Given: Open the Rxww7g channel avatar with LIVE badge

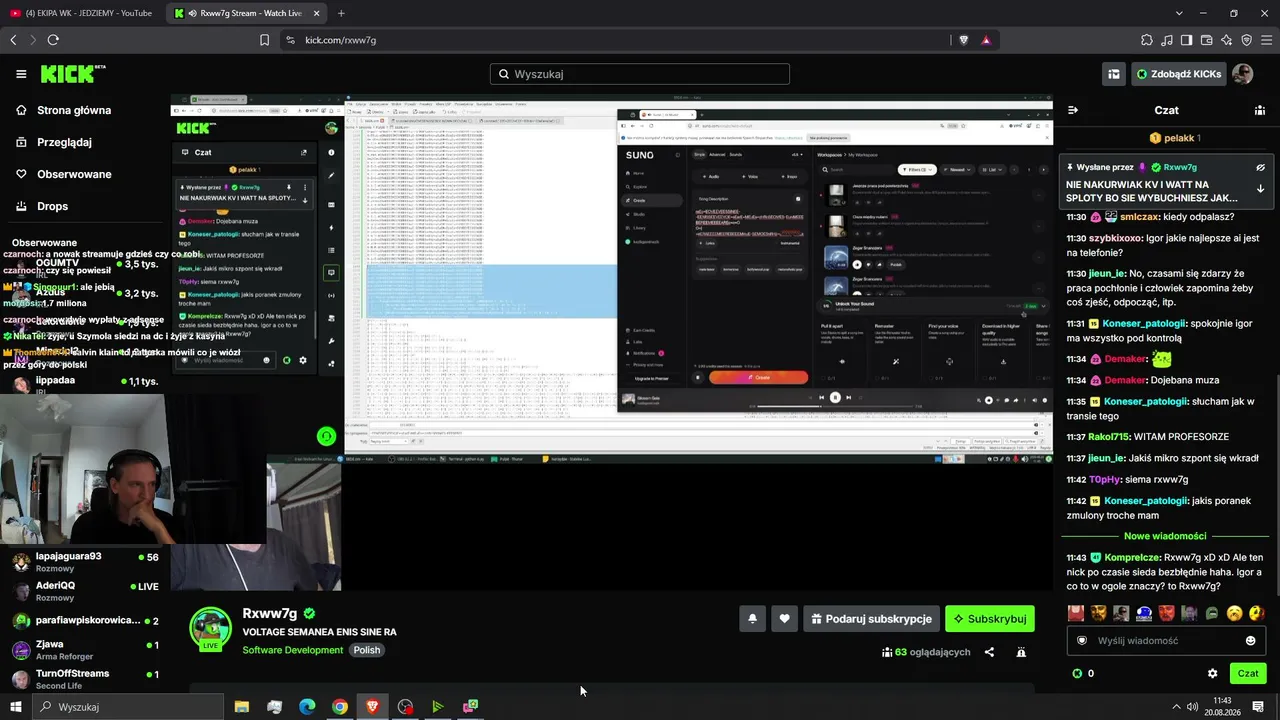Looking at the screenshot, I should coord(211,628).
